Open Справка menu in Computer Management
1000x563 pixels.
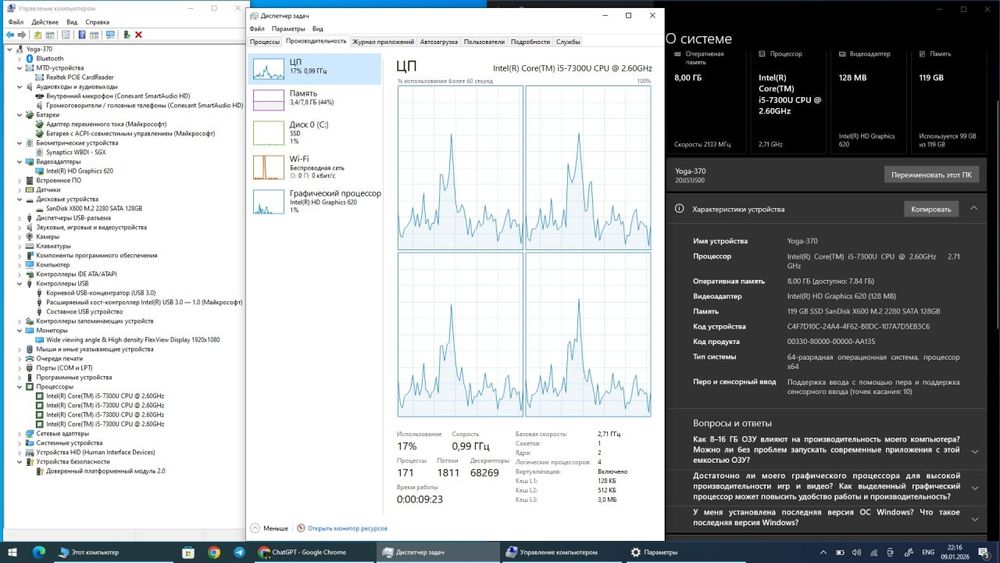[97, 22]
